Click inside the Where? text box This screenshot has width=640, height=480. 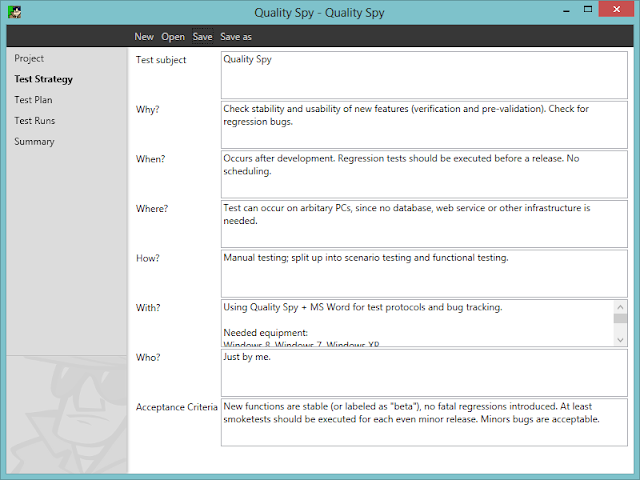424,224
